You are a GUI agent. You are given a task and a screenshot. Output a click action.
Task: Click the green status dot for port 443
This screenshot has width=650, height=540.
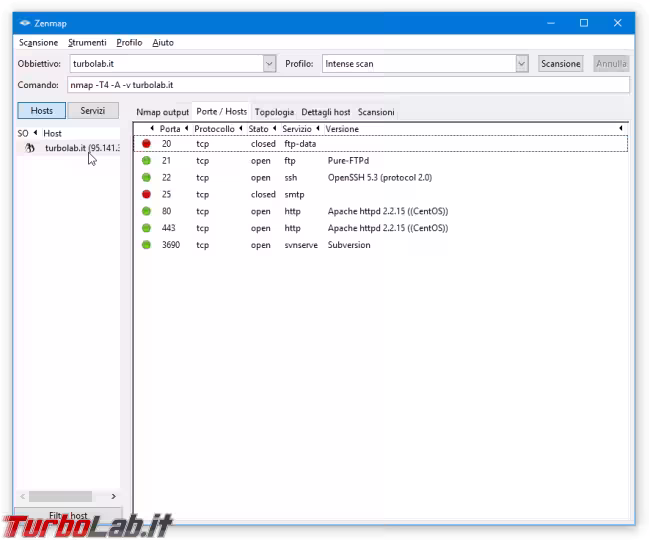coord(146,228)
